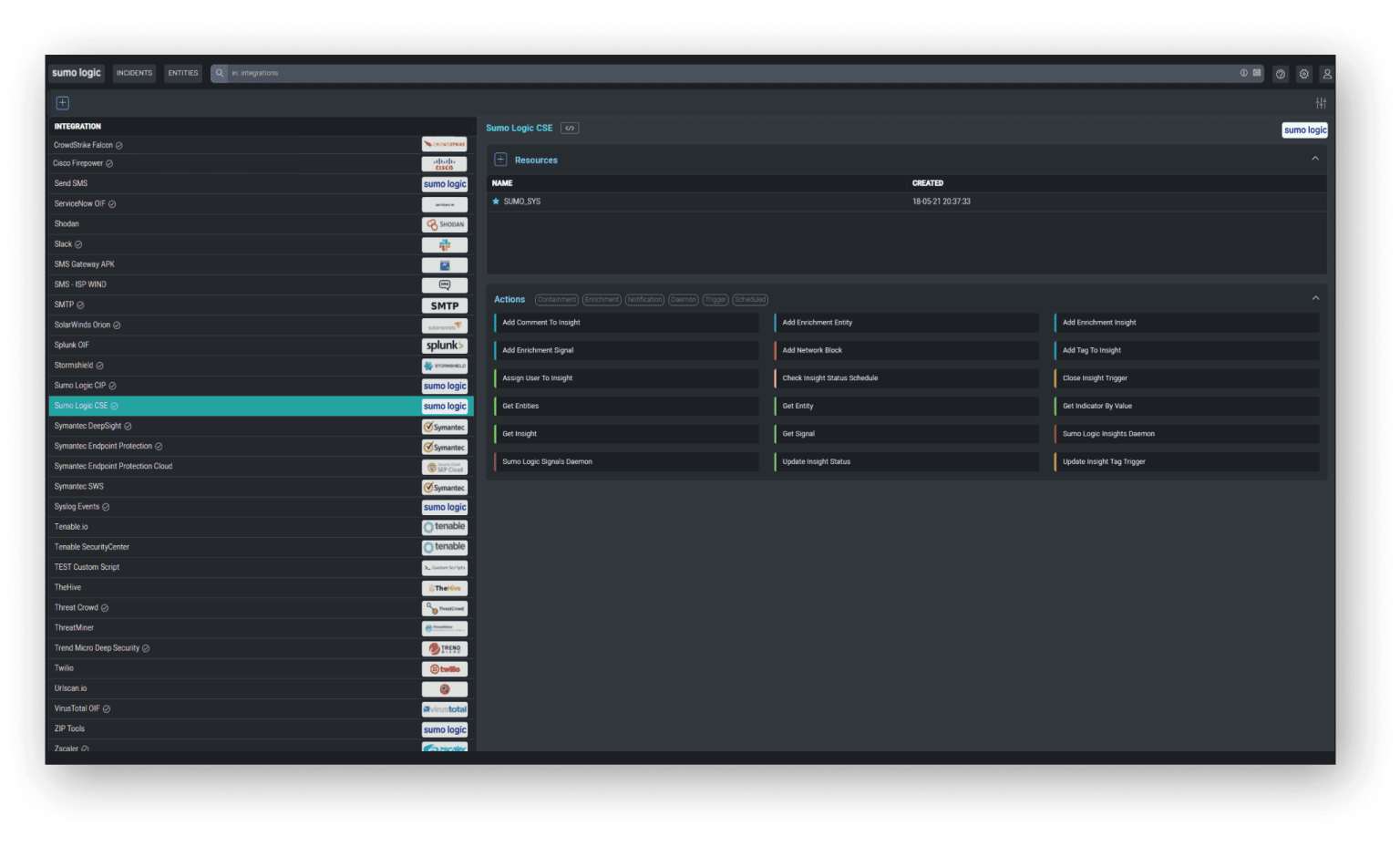Click the Shodan logo thumbnail

[x=445, y=224]
